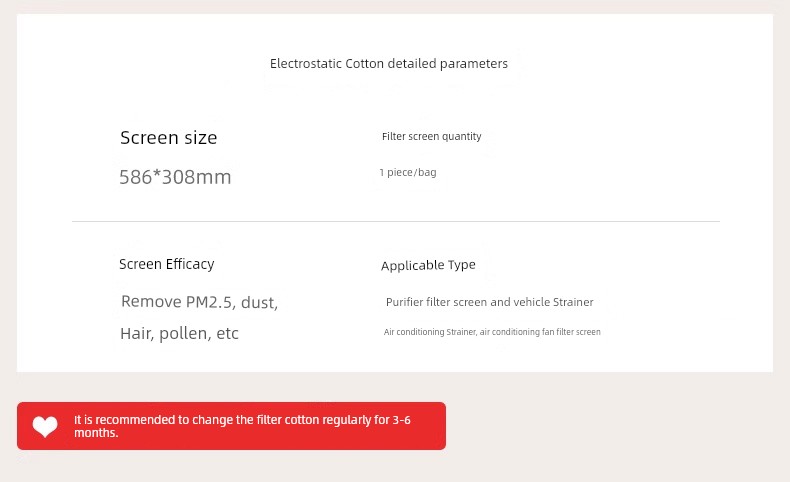
Task: Click the word 'Electrostatic' in the title
Action: click(x=306, y=63)
